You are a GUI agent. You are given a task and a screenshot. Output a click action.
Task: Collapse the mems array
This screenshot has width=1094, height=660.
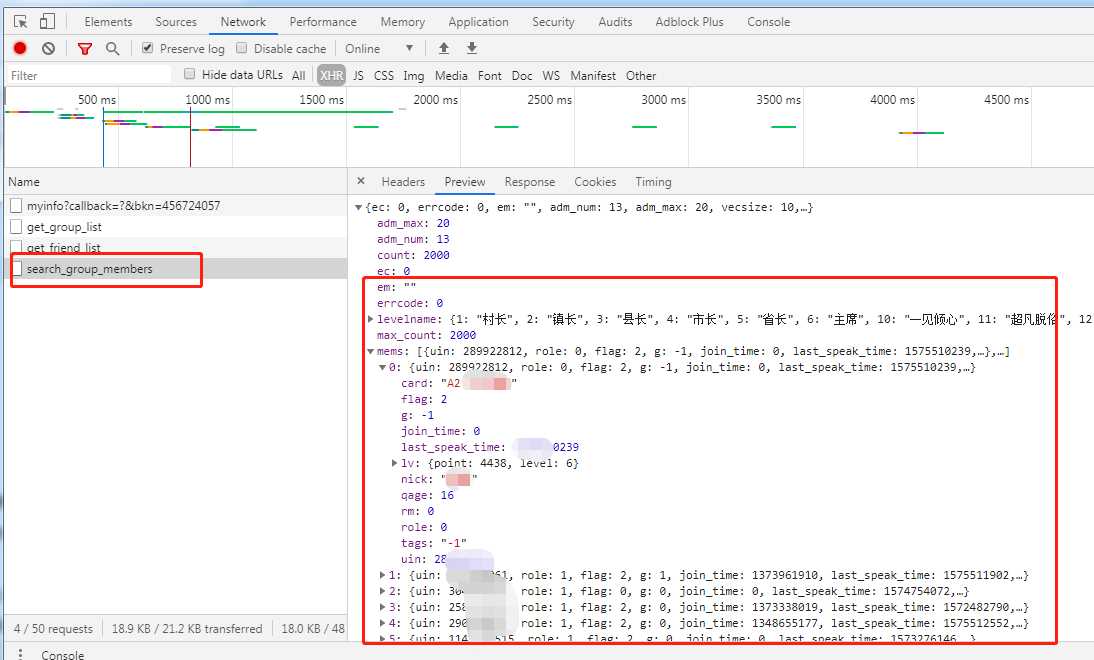(370, 351)
